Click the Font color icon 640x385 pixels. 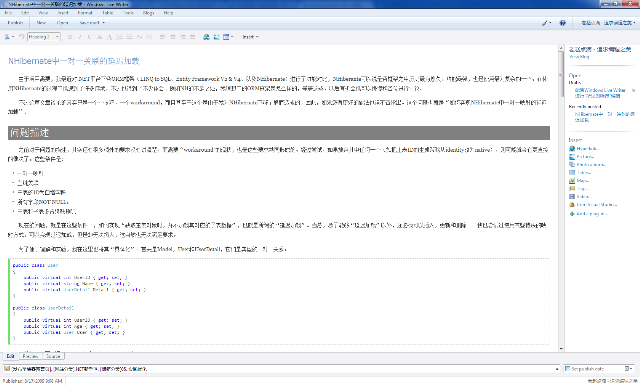click(x=109, y=37)
